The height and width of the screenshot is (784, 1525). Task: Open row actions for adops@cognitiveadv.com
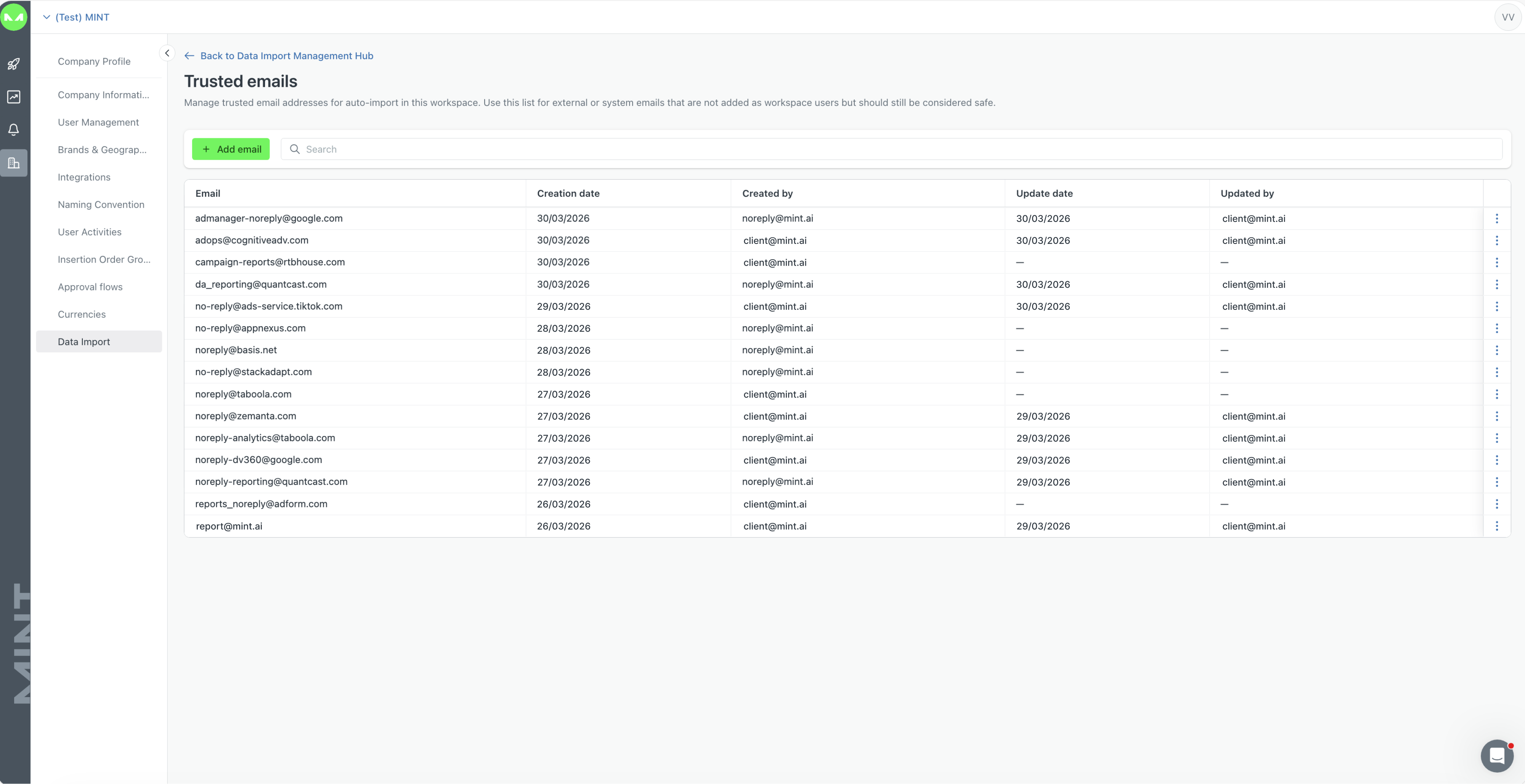pos(1496,241)
